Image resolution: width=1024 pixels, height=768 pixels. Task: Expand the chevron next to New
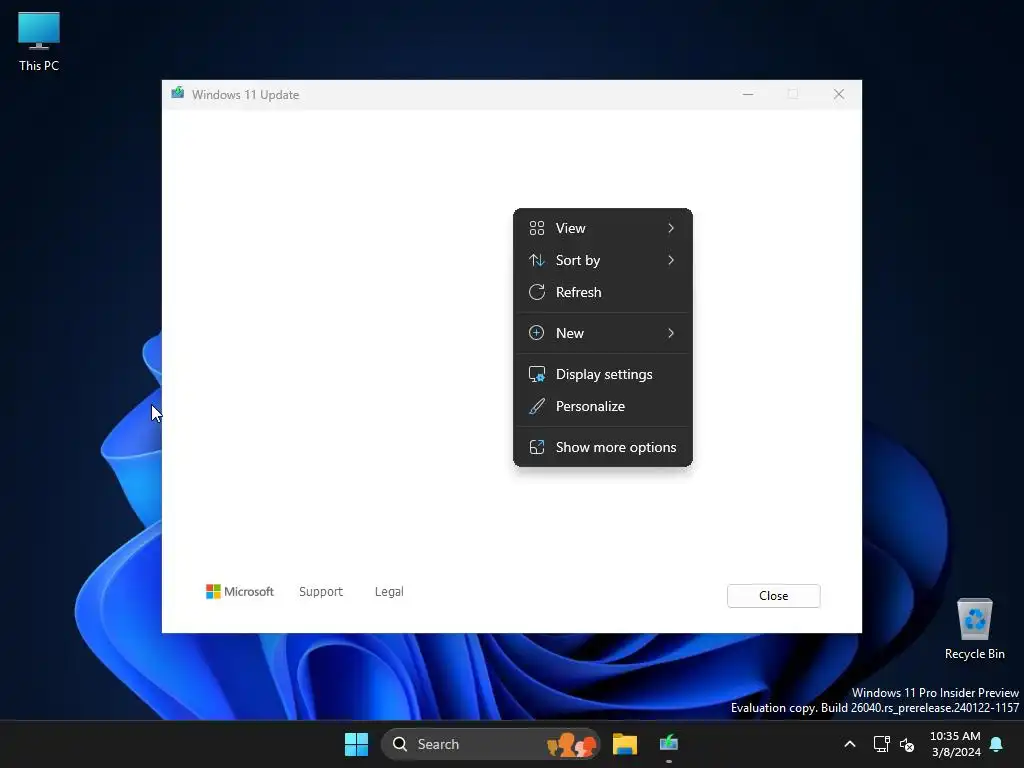[671, 333]
